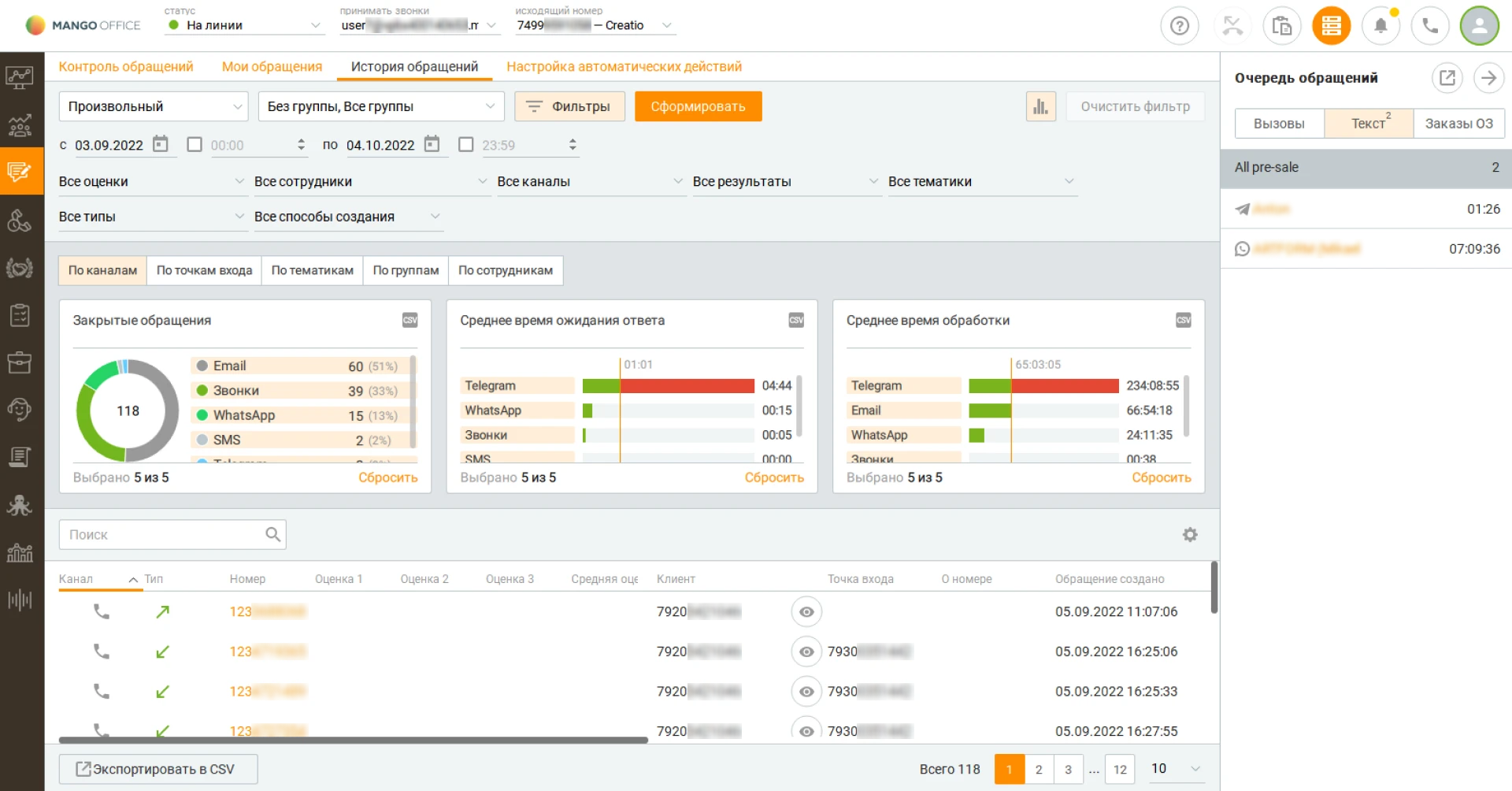The width and height of the screenshot is (1512, 791).
Task: Toggle SMS in closed requests legend
Action: [x=299, y=440]
